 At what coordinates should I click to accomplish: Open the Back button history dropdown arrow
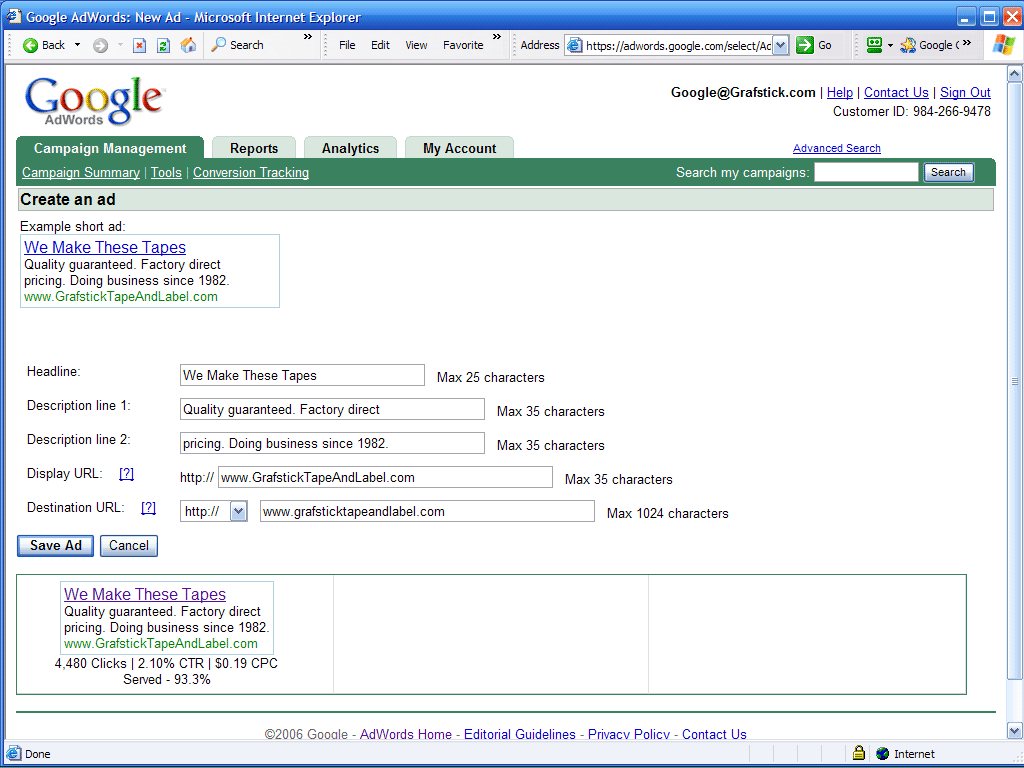(x=77, y=45)
